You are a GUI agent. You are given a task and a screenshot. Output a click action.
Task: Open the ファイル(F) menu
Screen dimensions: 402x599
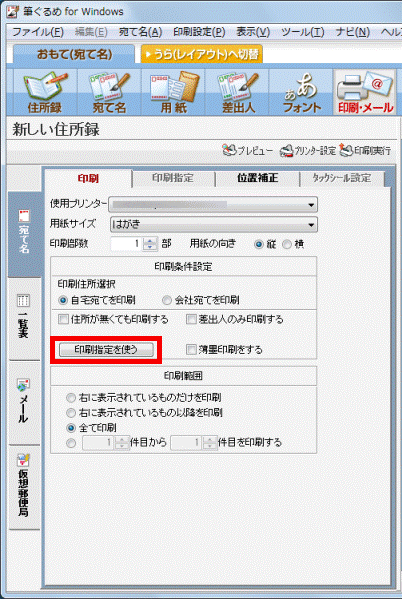click(x=38, y=32)
